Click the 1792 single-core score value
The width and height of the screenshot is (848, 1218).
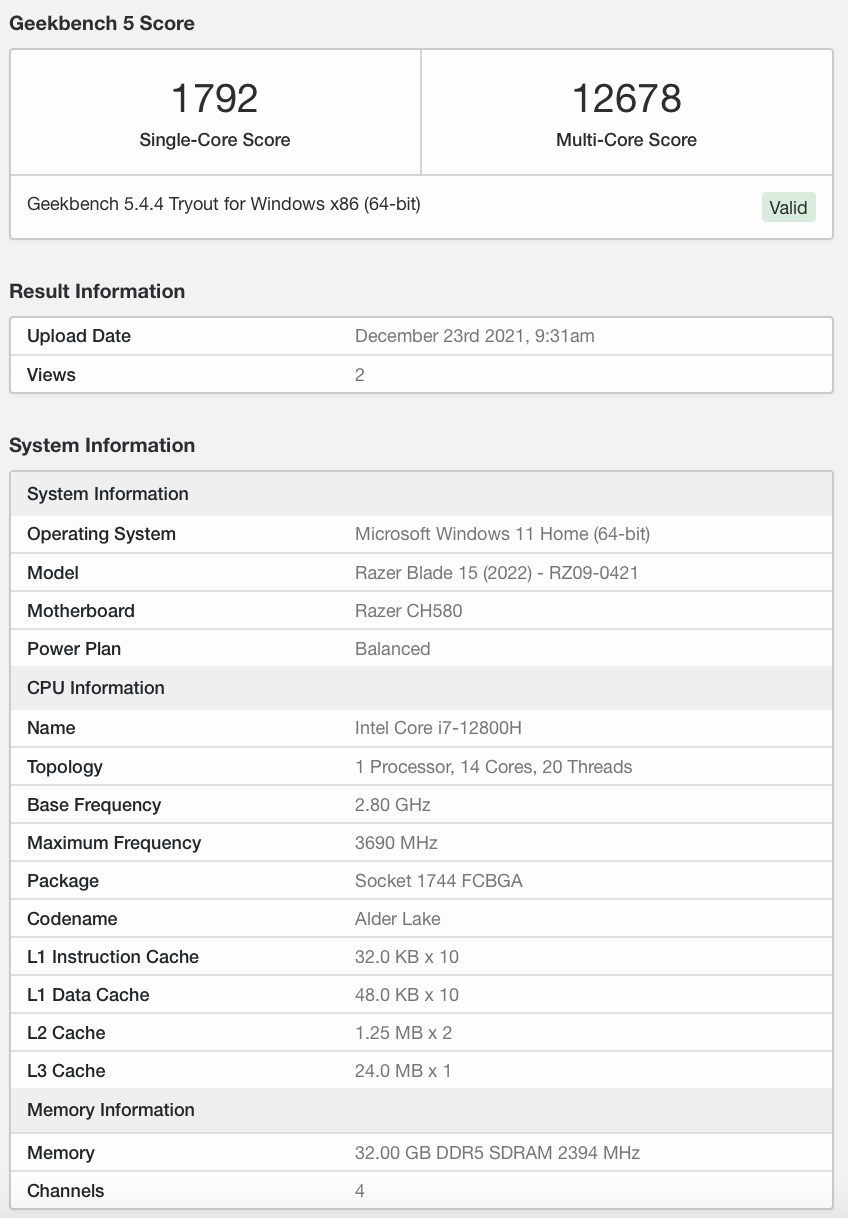[214, 98]
